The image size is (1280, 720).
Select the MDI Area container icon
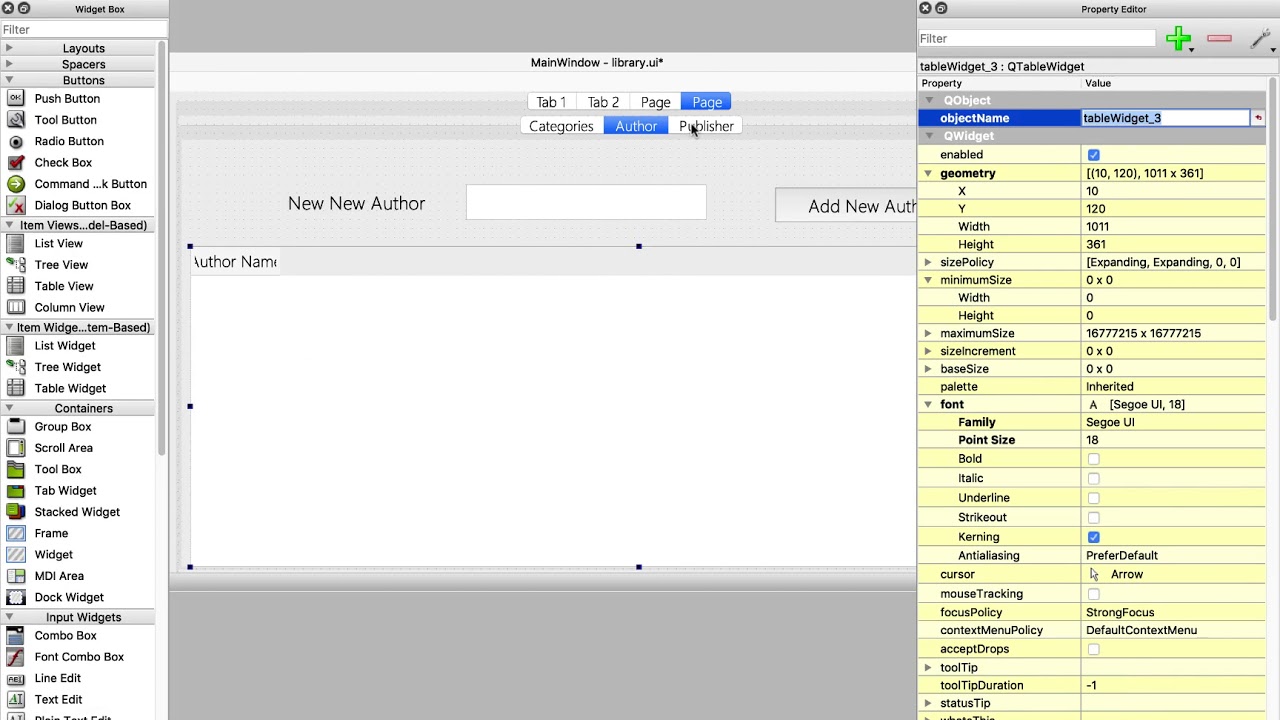coord(16,576)
